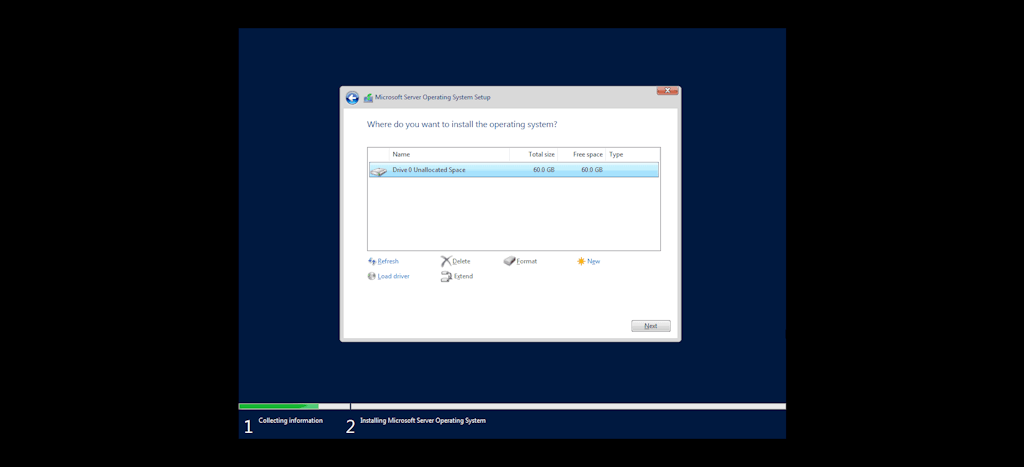Click the Next button
Viewport: 1024px width, 467px height.
pyautogui.click(x=650, y=326)
